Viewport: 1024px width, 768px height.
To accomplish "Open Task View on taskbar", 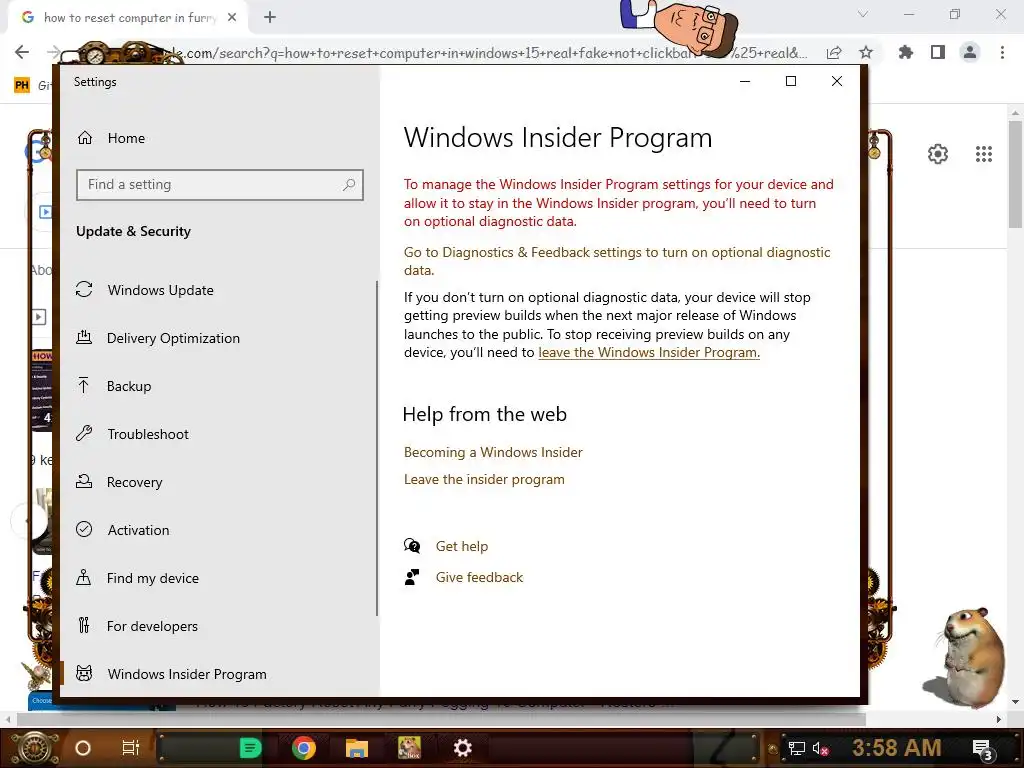I will pos(131,748).
